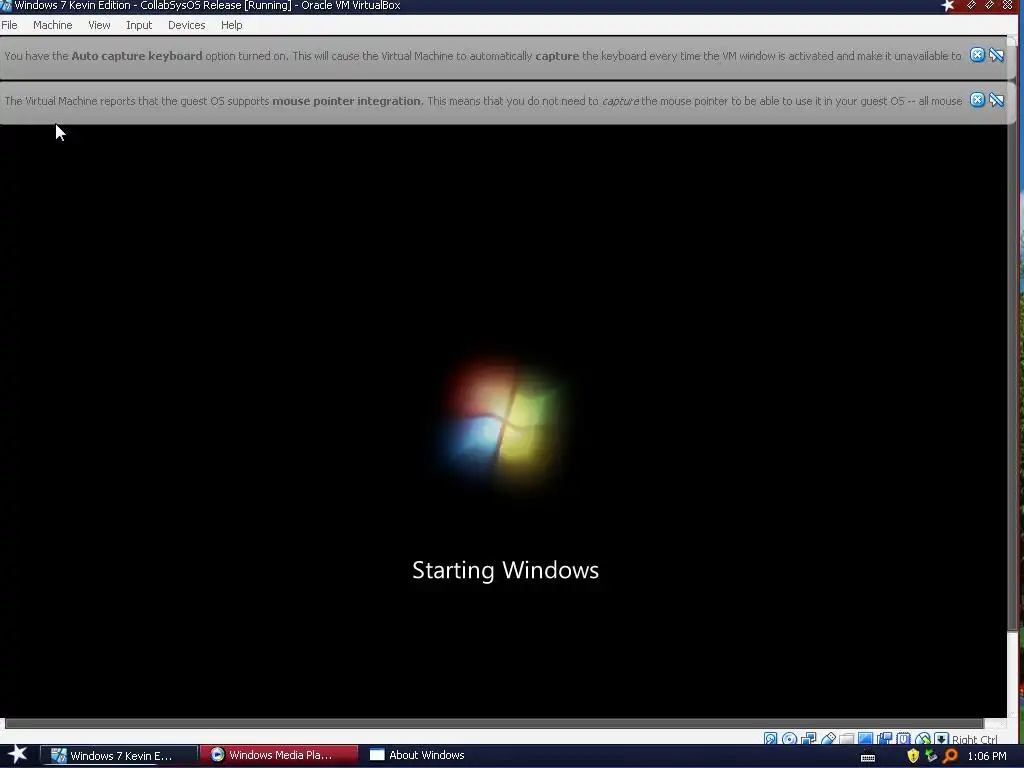This screenshot has height=768, width=1024.
Task: Click the mouse integration status icon
Action: point(923,739)
